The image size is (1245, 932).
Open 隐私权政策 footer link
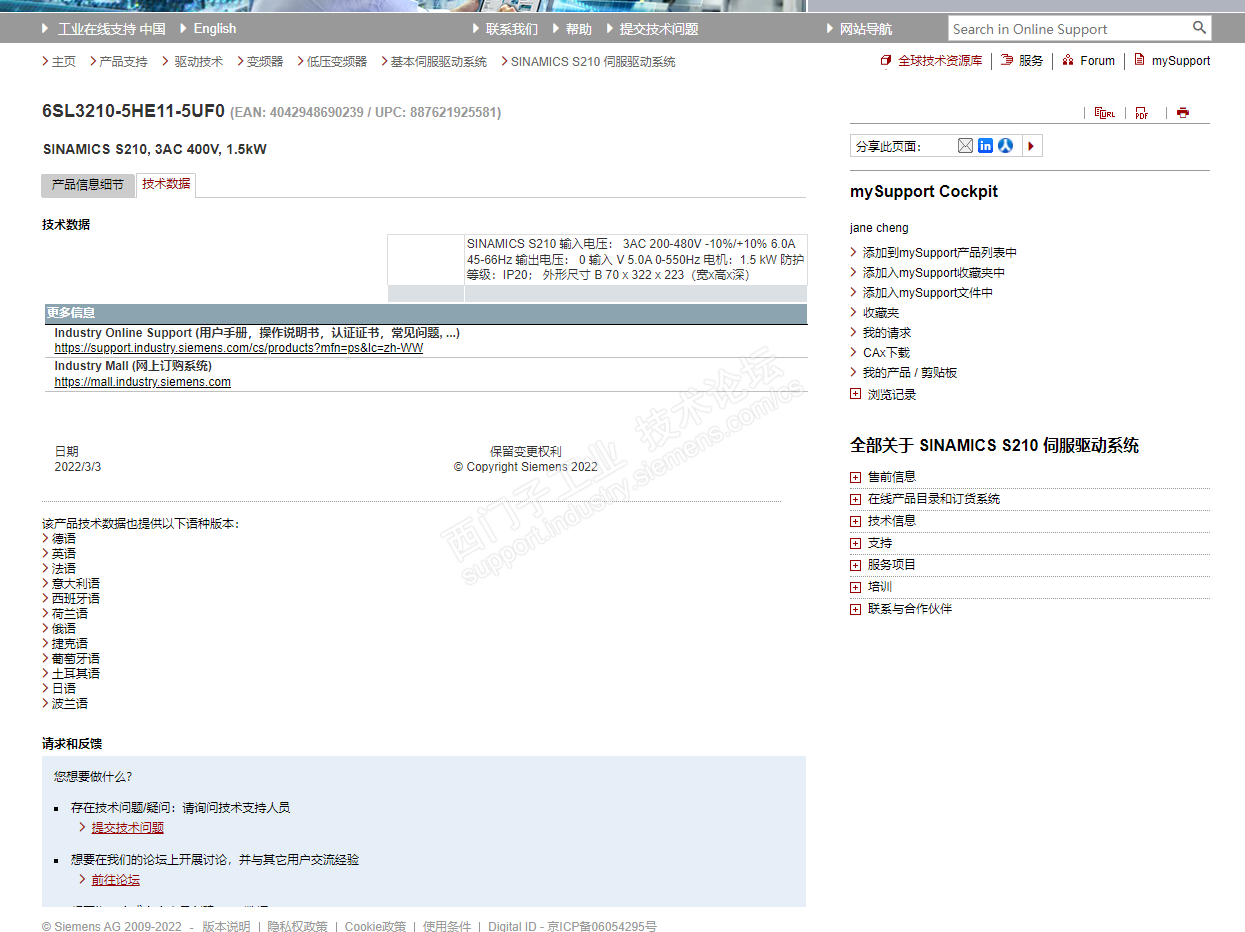pyautogui.click(x=297, y=926)
